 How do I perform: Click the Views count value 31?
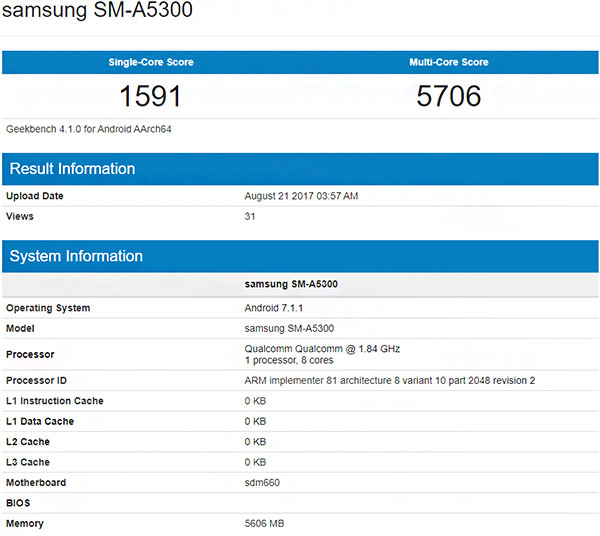click(250, 216)
